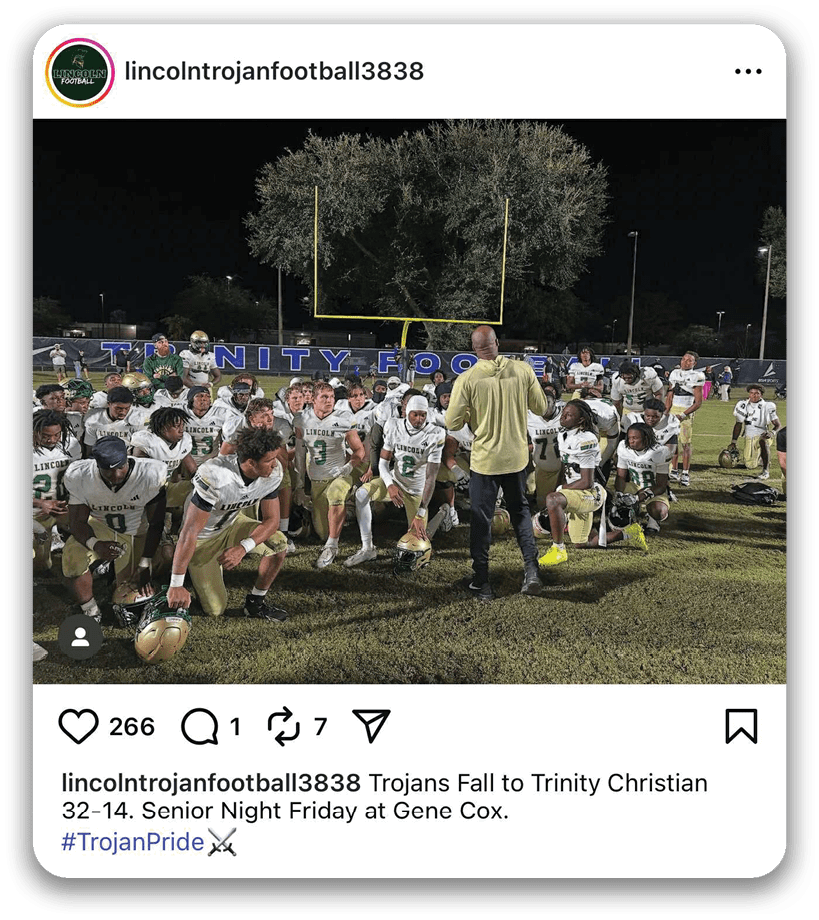Open lincolntrojanfootball3838 header username
Image resolution: width=819 pixels, height=920 pixels.
(x=274, y=72)
